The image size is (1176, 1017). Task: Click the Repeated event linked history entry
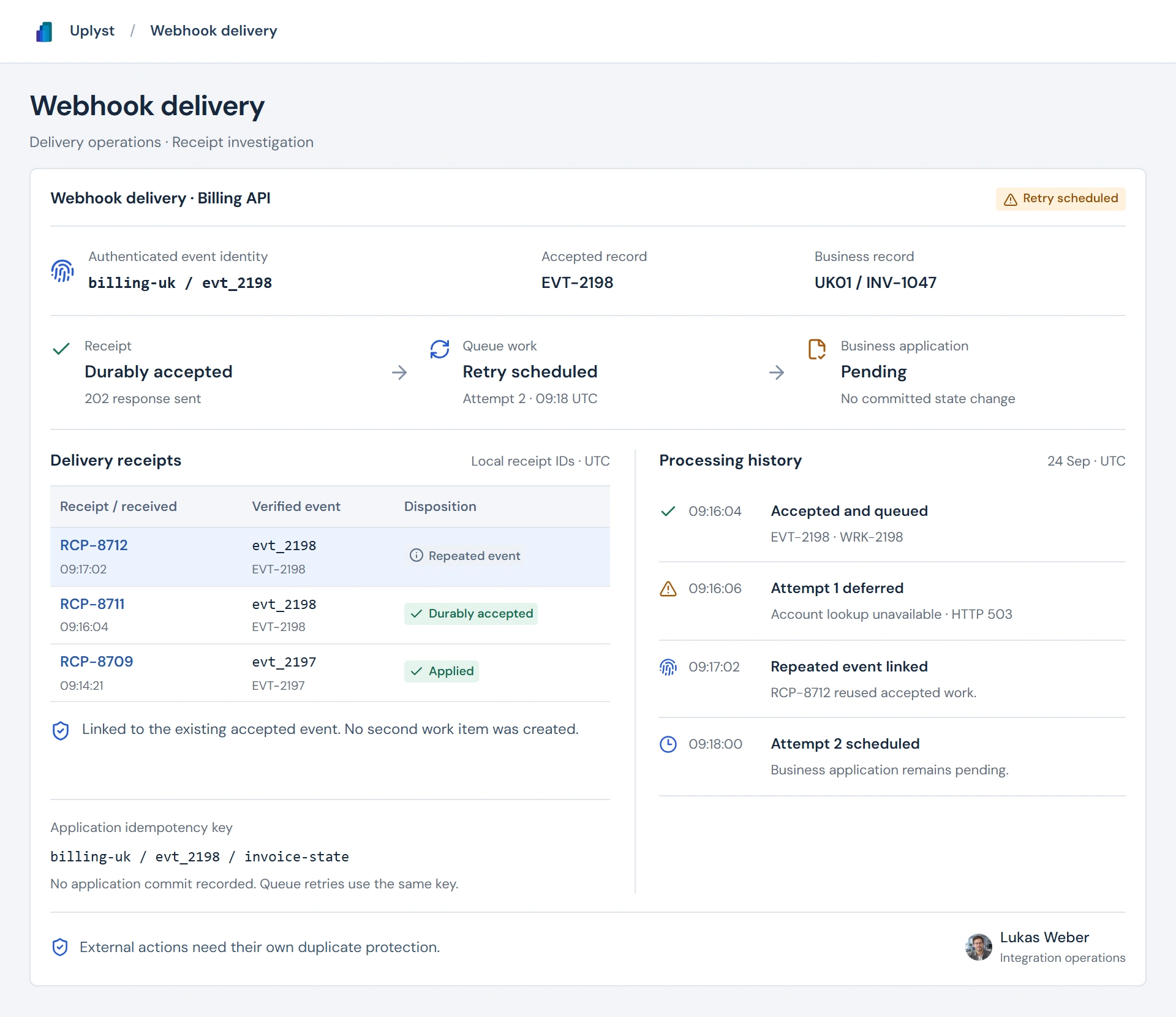(x=892, y=679)
